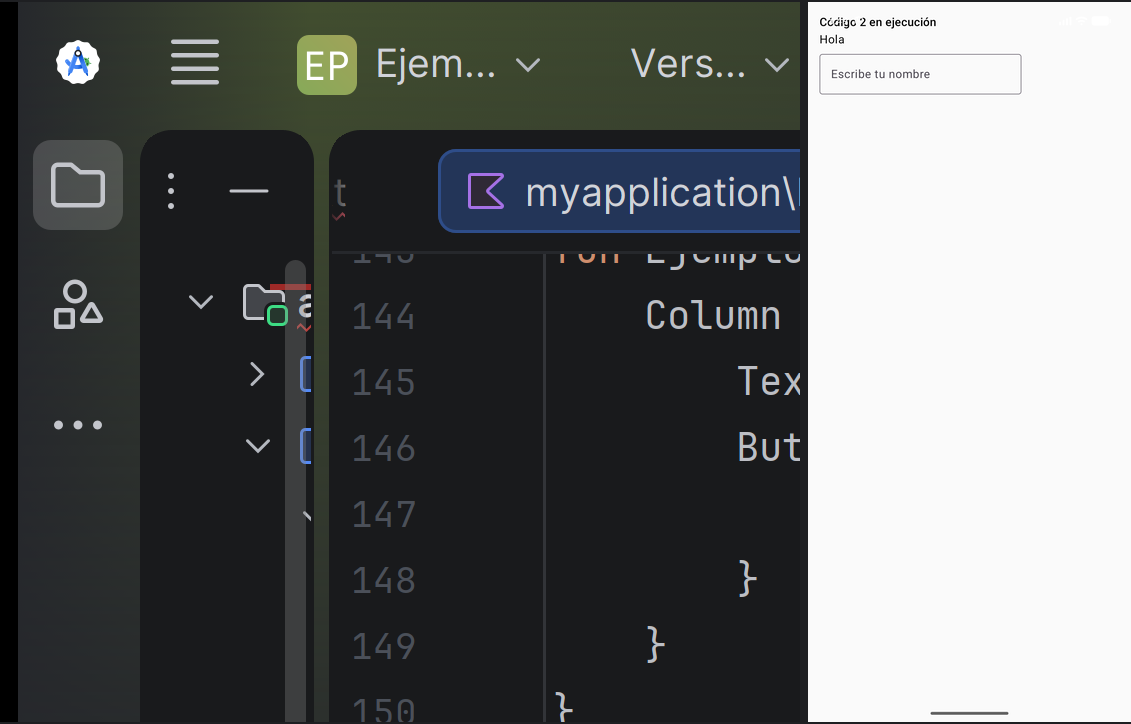
Task: Click line number 147 in gutter
Action: tap(384, 515)
